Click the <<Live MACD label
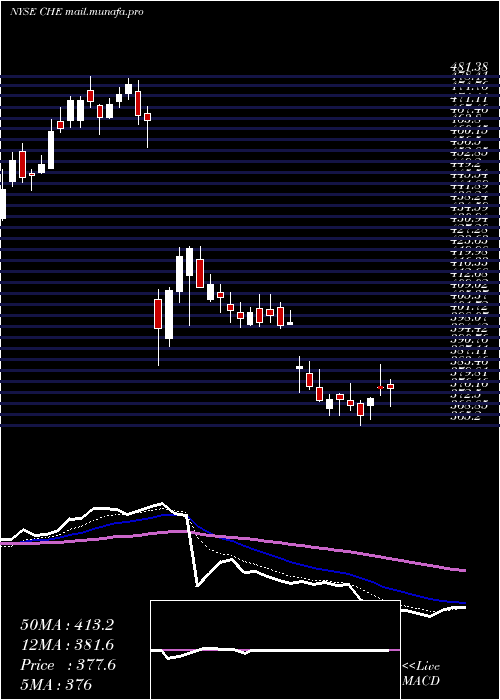Image resolution: width=500 pixels, height=700 pixels. tap(421, 674)
